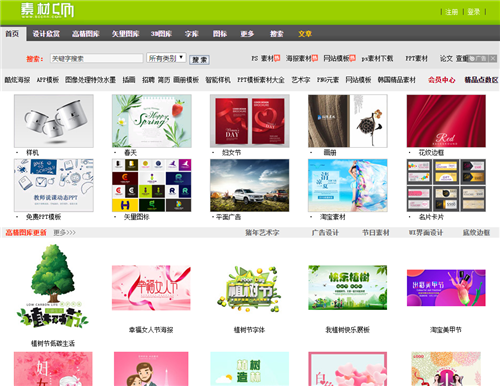Open the 插画 category link
The height and width of the screenshot is (386, 500).
coord(129,80)
